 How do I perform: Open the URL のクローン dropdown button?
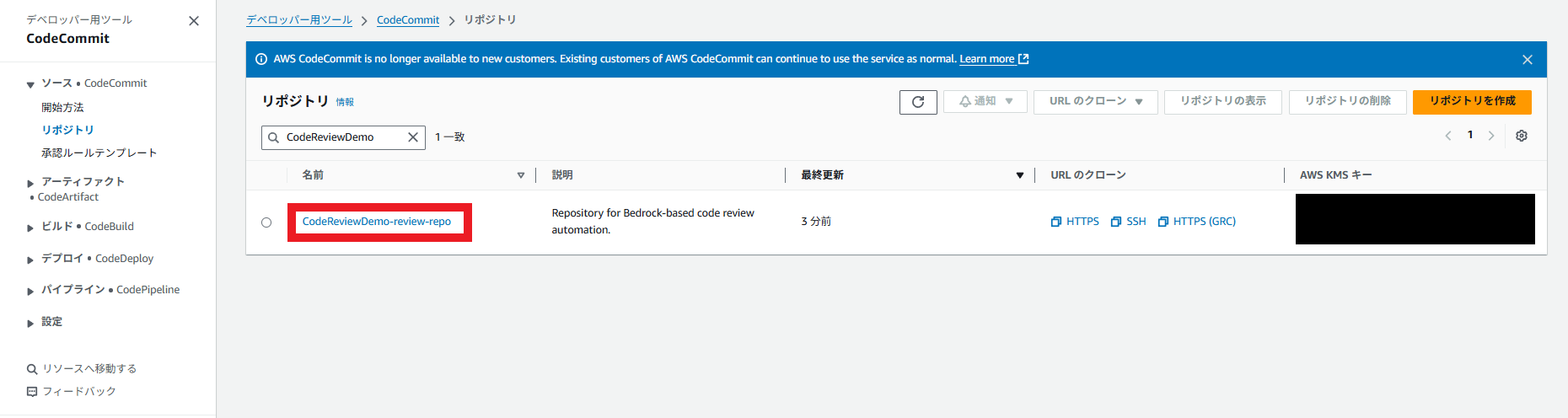tap(1096, 101)
